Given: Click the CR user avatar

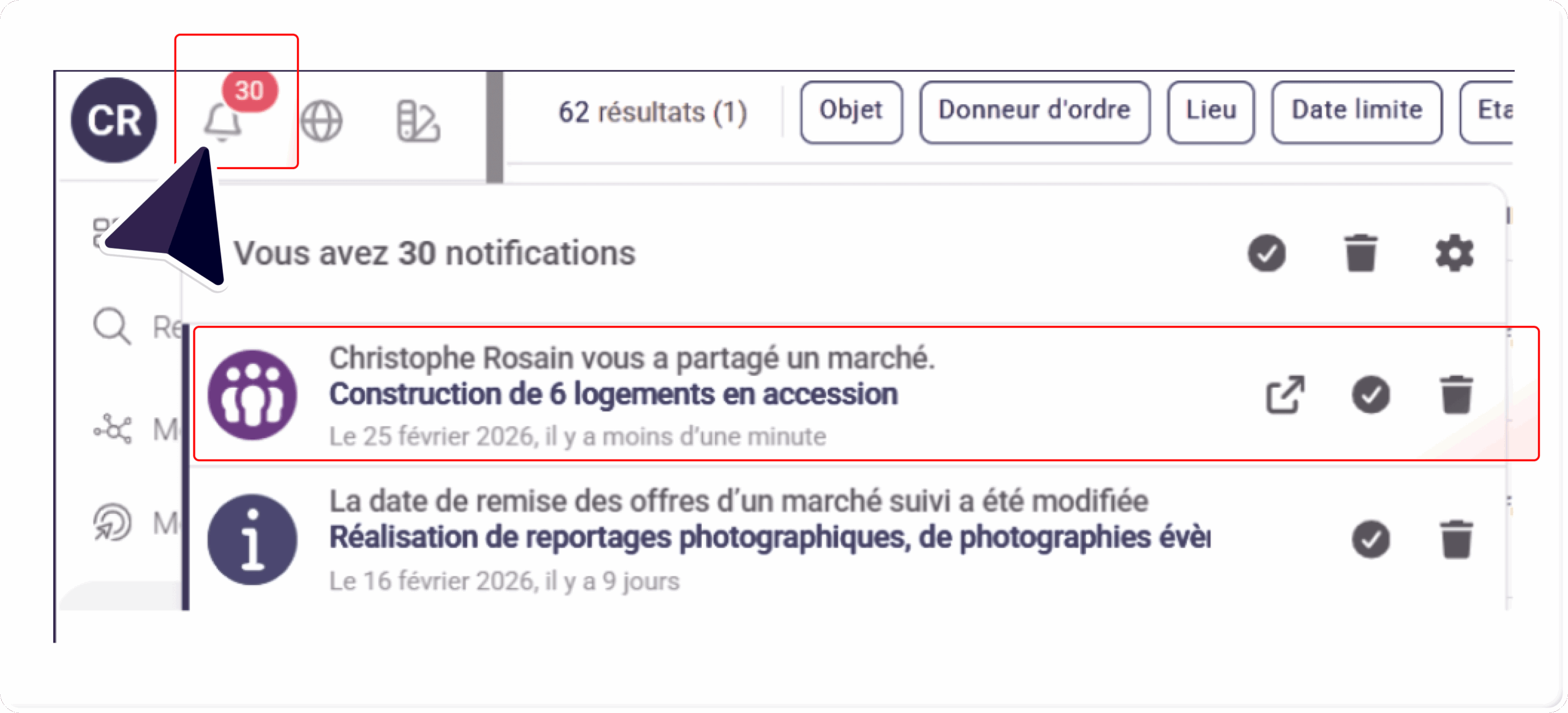Looking at the screenshot, I should pyautogui.click(x=114, y=120).
